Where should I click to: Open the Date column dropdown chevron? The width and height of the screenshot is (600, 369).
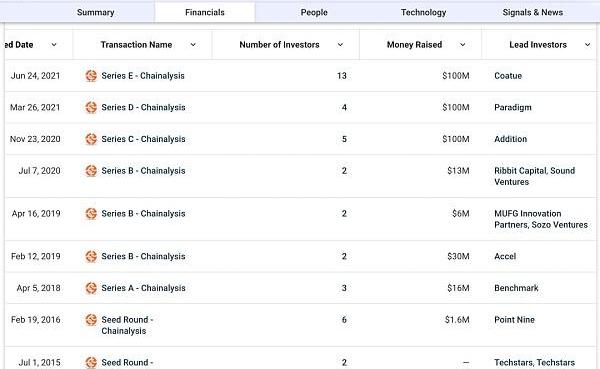click(54, 45)
